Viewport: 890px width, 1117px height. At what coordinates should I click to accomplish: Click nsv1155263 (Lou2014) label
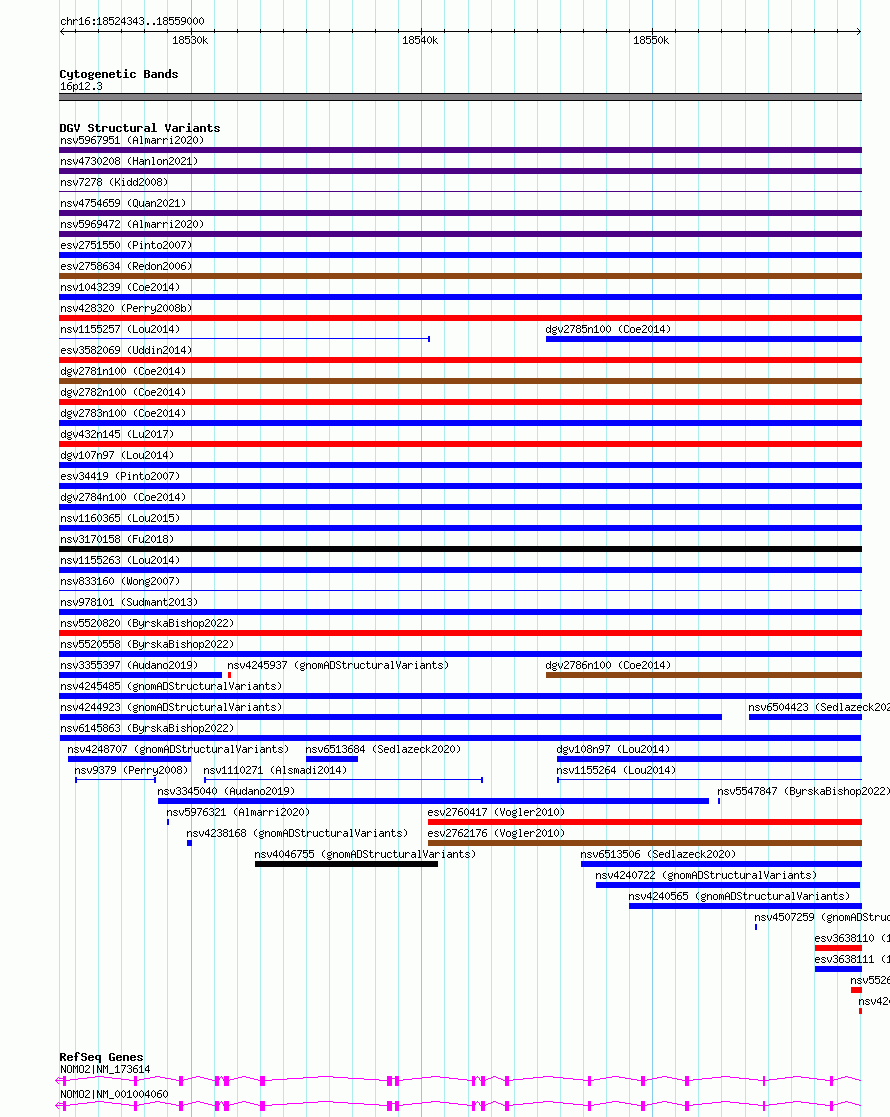pos(120,561)
